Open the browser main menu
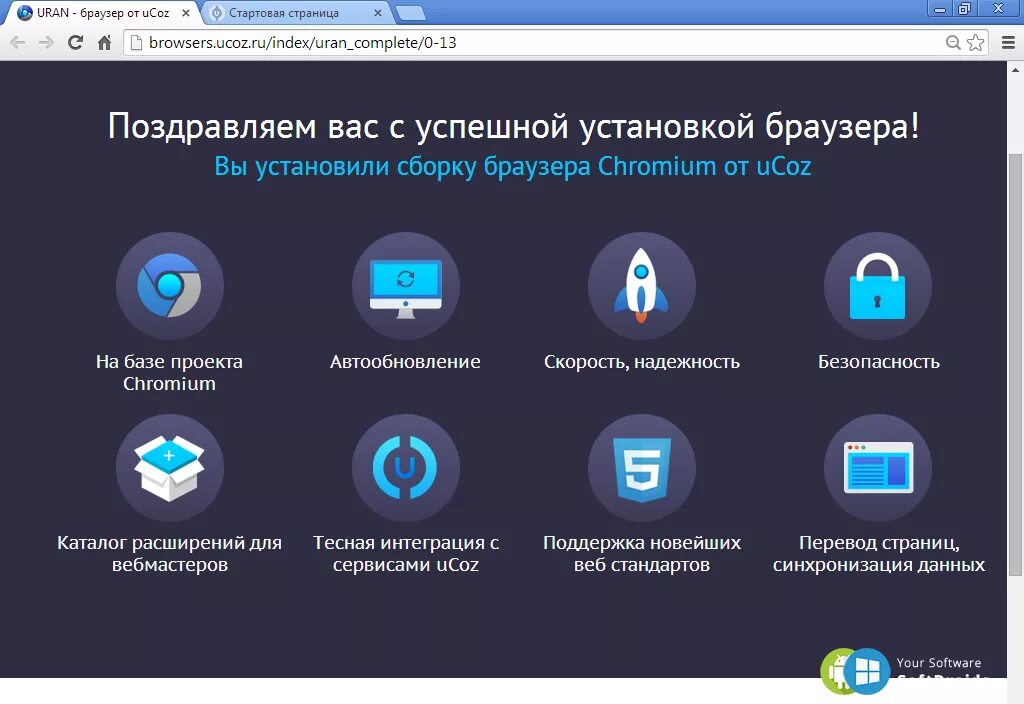Screen dimensions: 1024x704 pyautogui.click(x=1008, y=42)
